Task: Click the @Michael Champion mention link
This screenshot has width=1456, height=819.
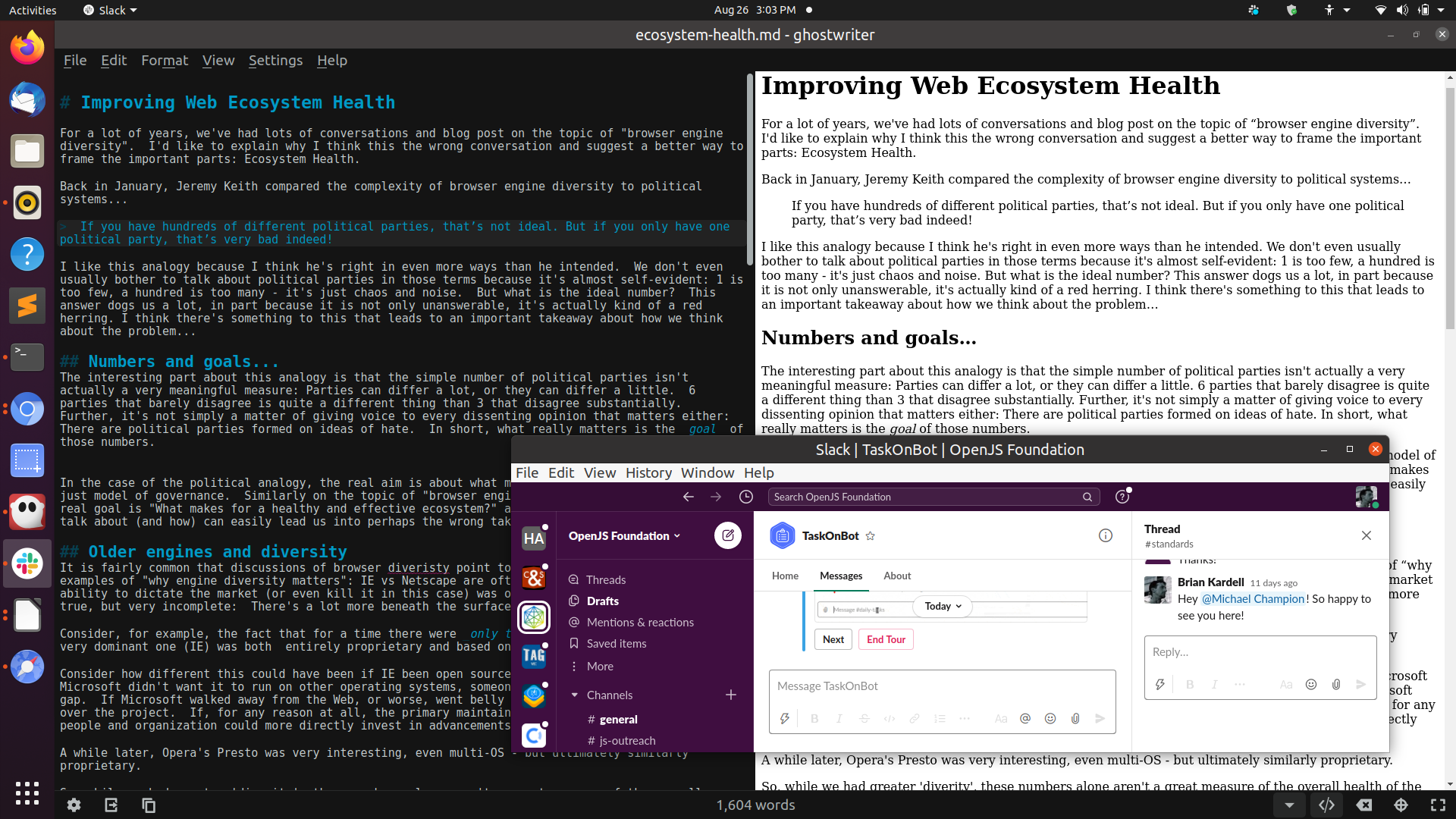Action: tap(1253, 598)
